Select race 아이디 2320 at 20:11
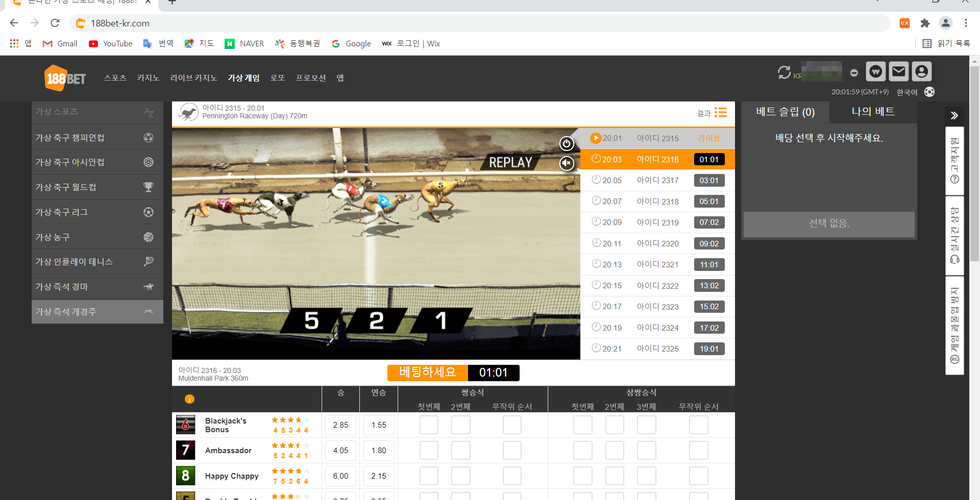The width and height of the screenshot is (980, 500). (x=658, y=244)
